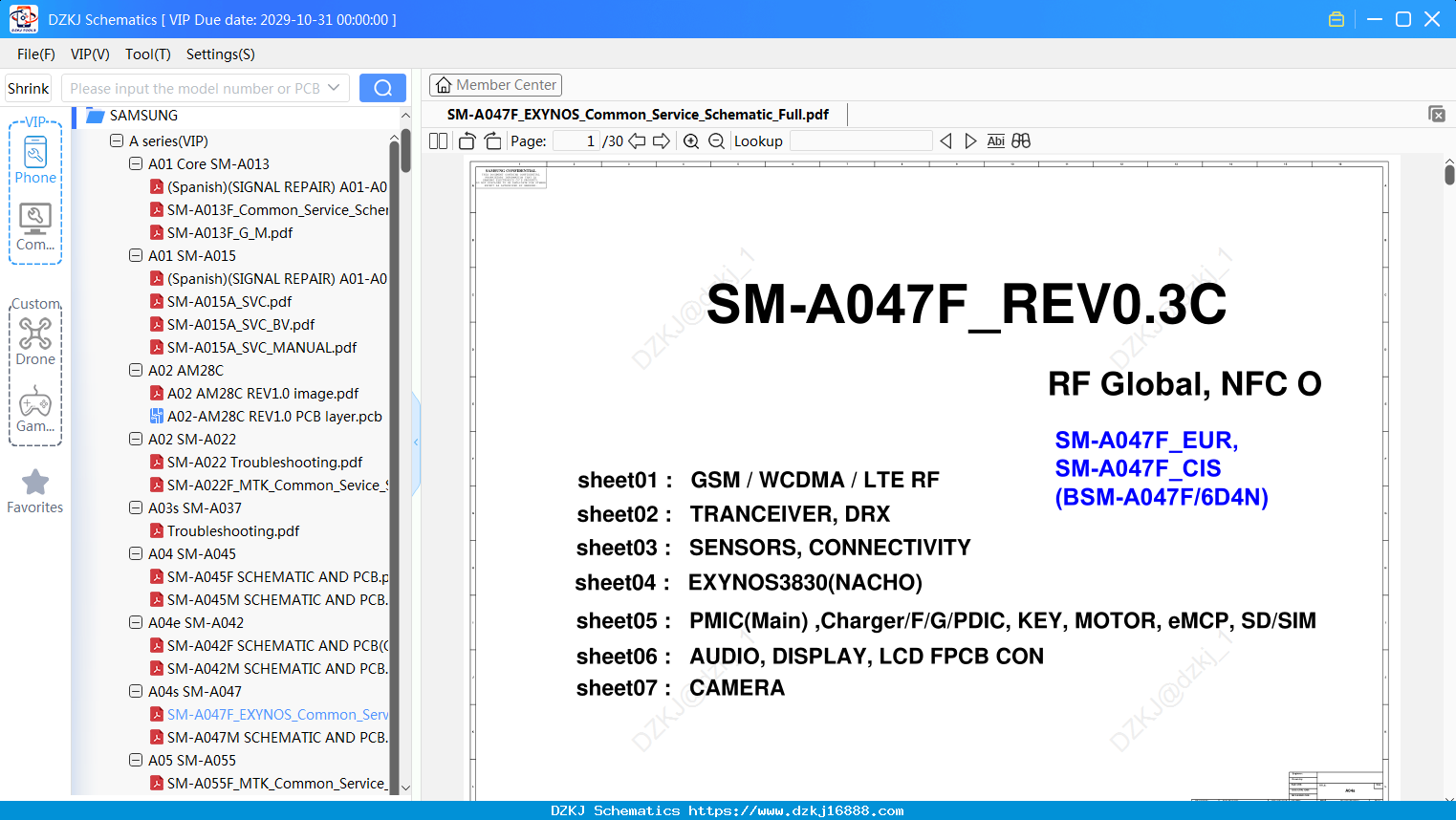Click the yellow toolbox icon in title bar

click(x=1336, y=19)
